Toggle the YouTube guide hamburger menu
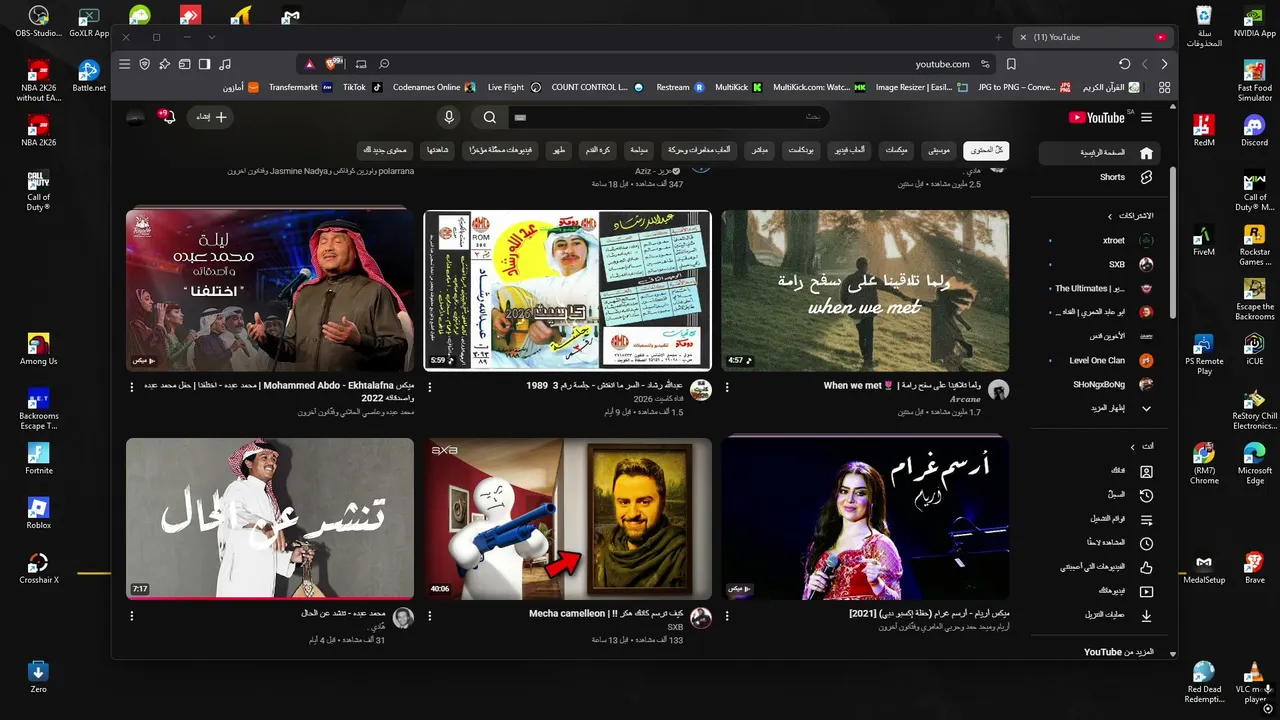 (1146, 117)
